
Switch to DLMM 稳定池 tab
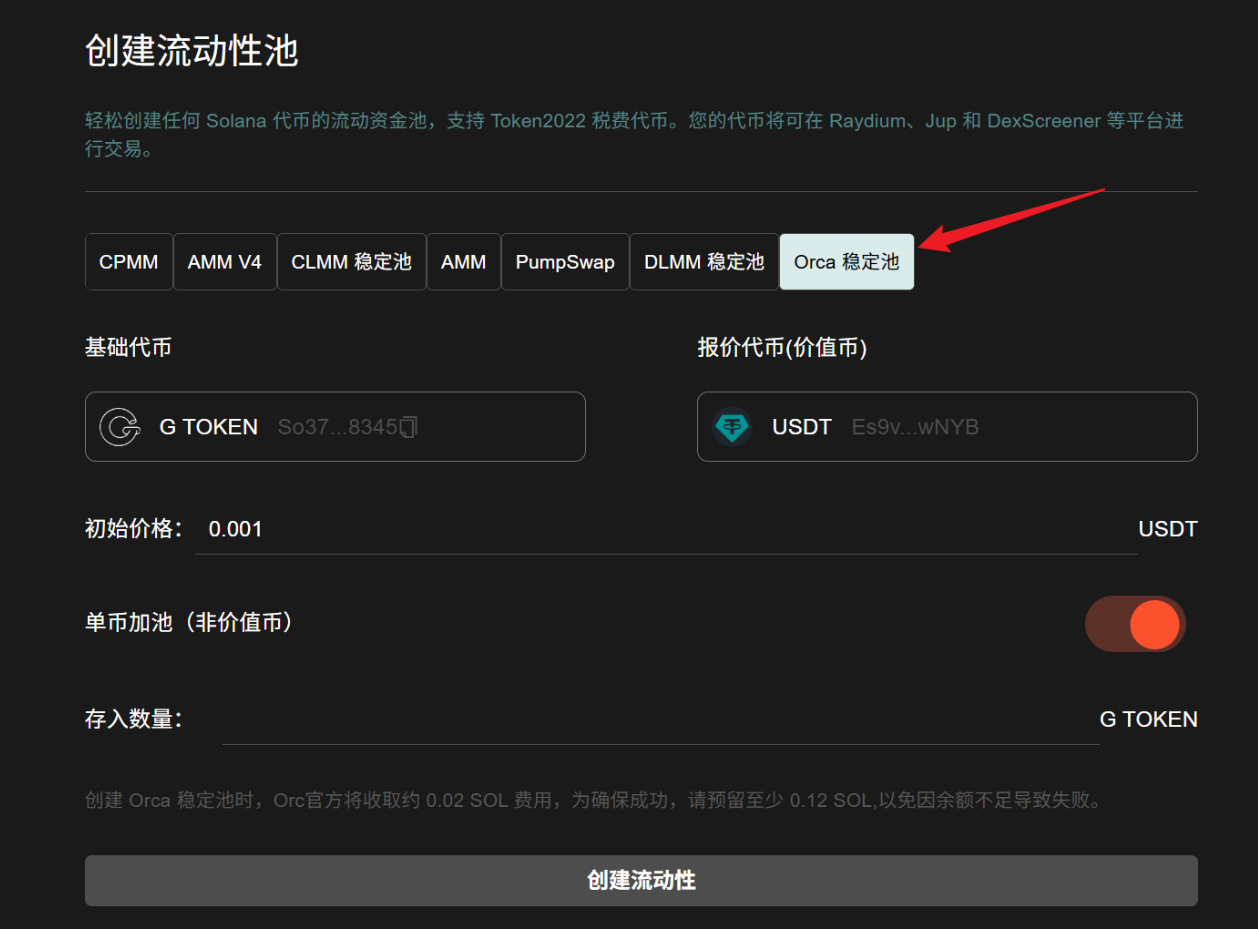pos(704,262)
